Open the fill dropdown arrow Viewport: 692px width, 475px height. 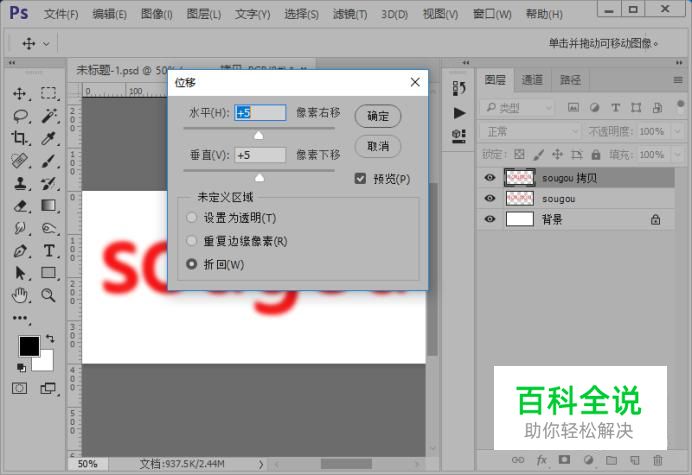677,155
